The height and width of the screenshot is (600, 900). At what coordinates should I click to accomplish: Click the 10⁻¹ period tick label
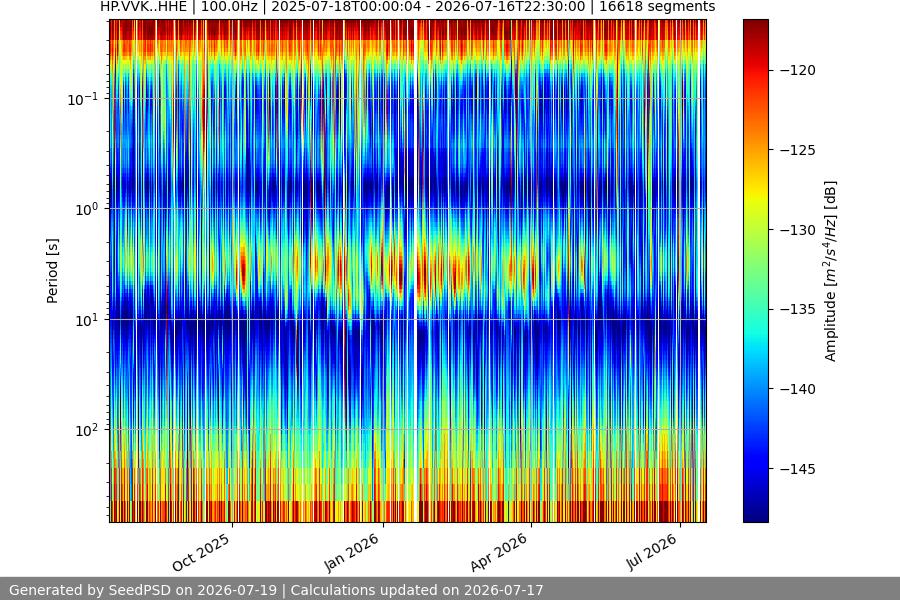[x=82, y=99]
